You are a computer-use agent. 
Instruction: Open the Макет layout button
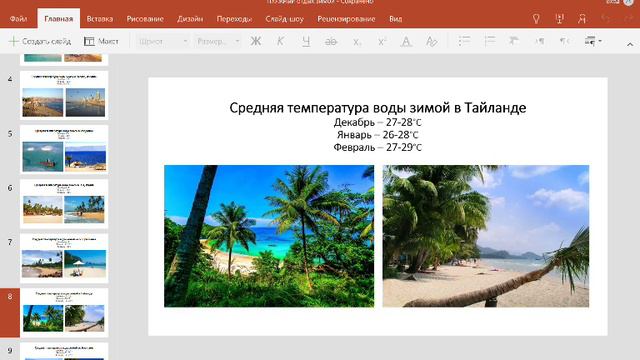[101, 41]
